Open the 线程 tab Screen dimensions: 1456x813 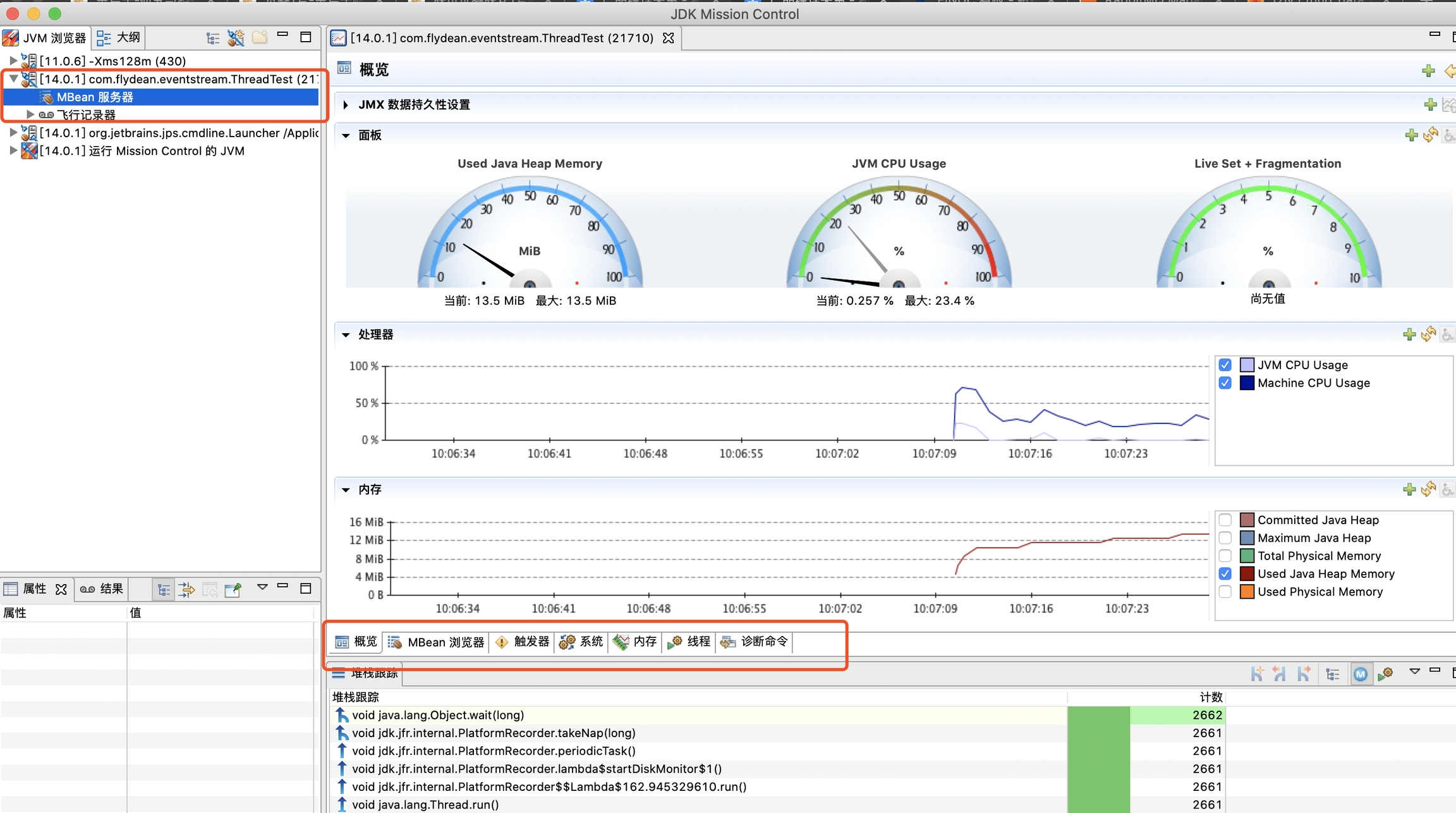[x=689, y=642]
